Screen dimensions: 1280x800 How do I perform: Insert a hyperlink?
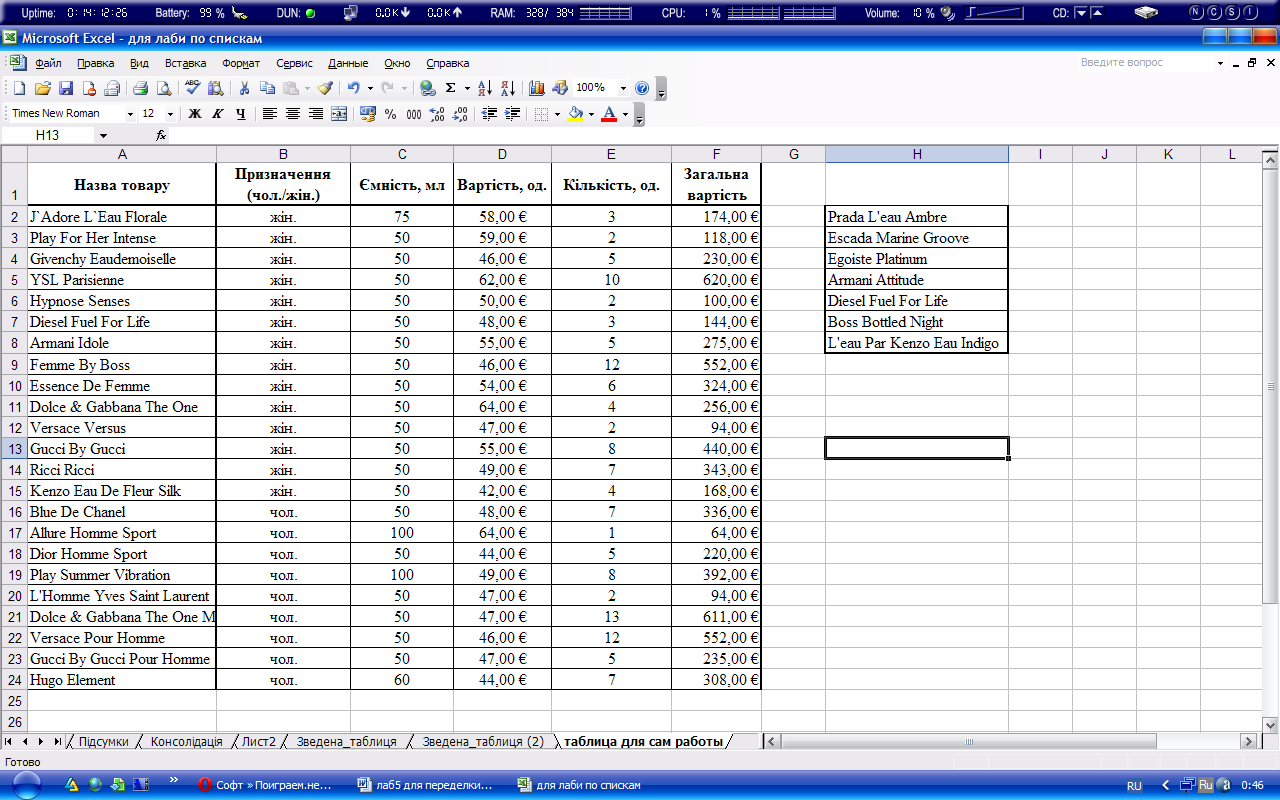[x=428, y=88]
